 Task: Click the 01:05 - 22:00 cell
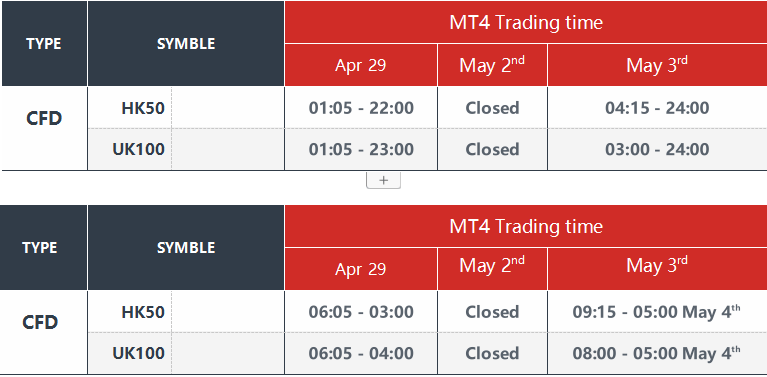point(361,108)
